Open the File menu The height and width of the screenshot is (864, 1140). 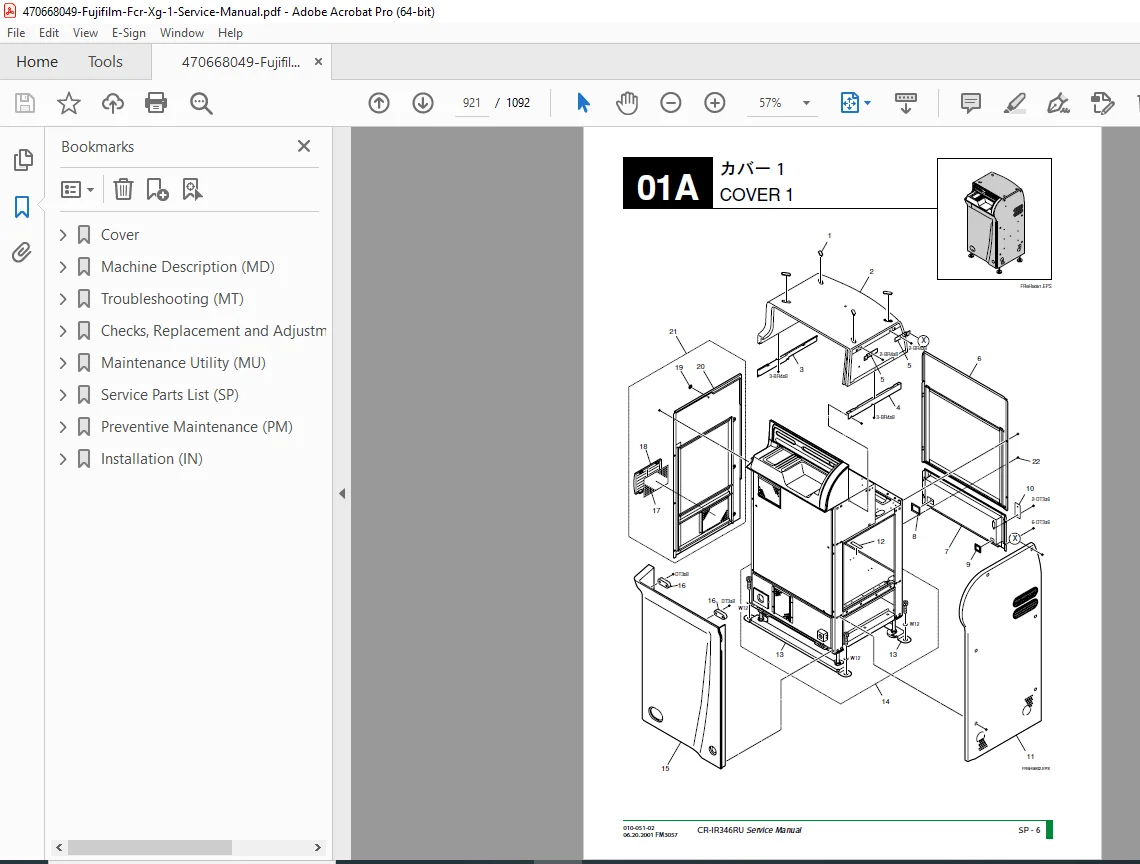click(x=16, y=33)
